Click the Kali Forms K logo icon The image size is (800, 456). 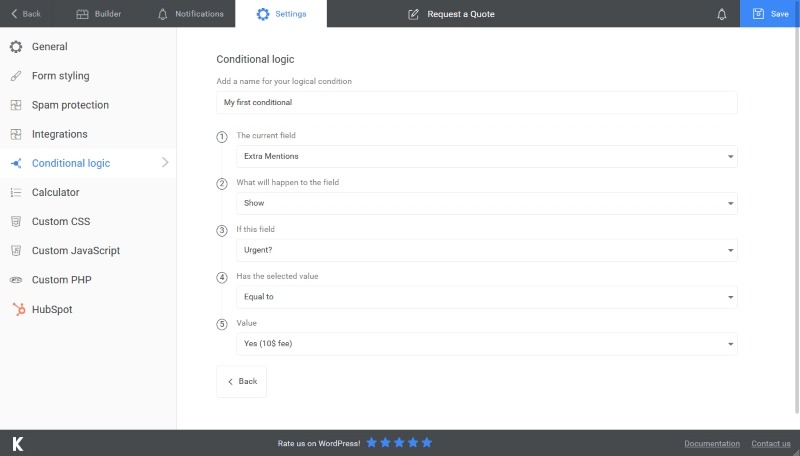click(x=17, y=443)
